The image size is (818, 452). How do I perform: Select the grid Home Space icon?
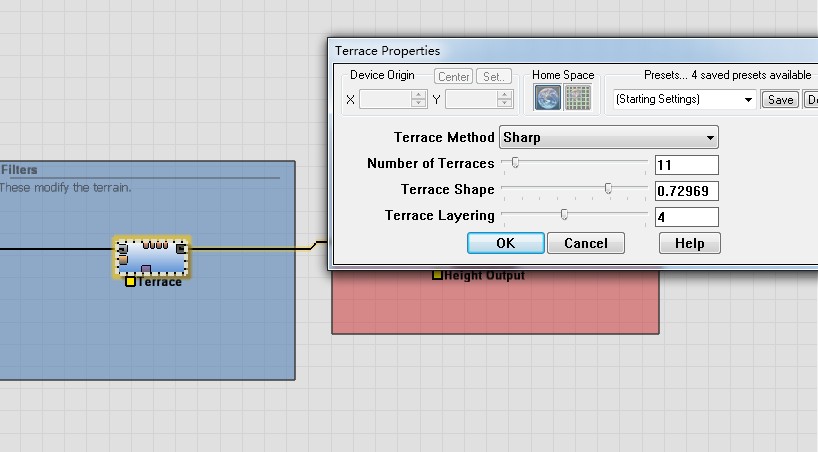(x=578, y=98)
